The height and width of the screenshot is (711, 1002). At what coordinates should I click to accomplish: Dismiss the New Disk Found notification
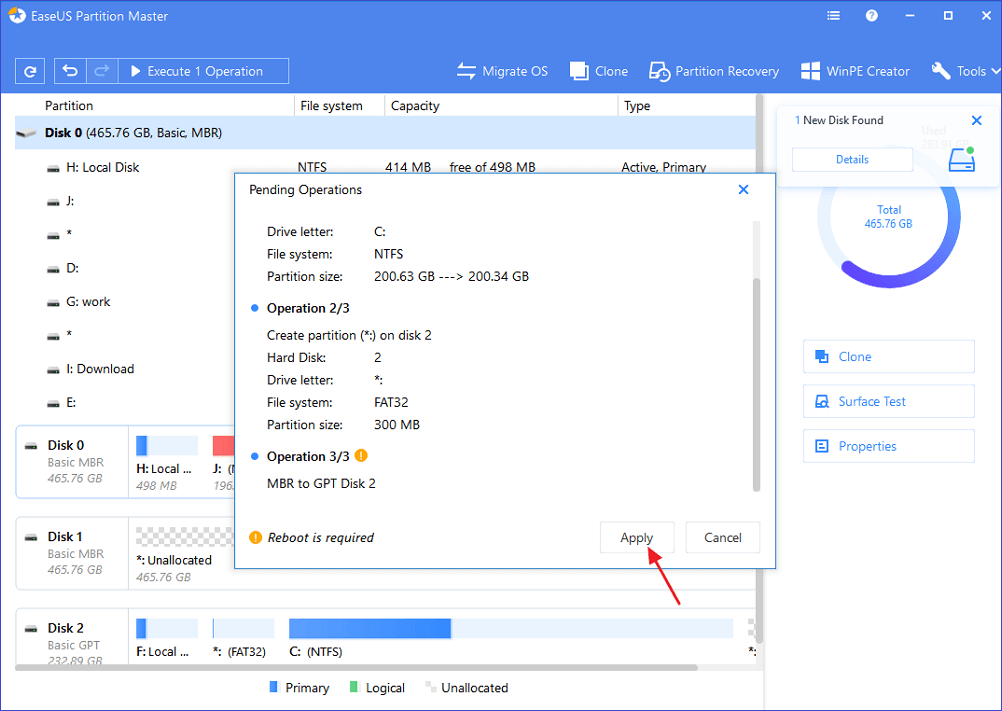[976, 120]
